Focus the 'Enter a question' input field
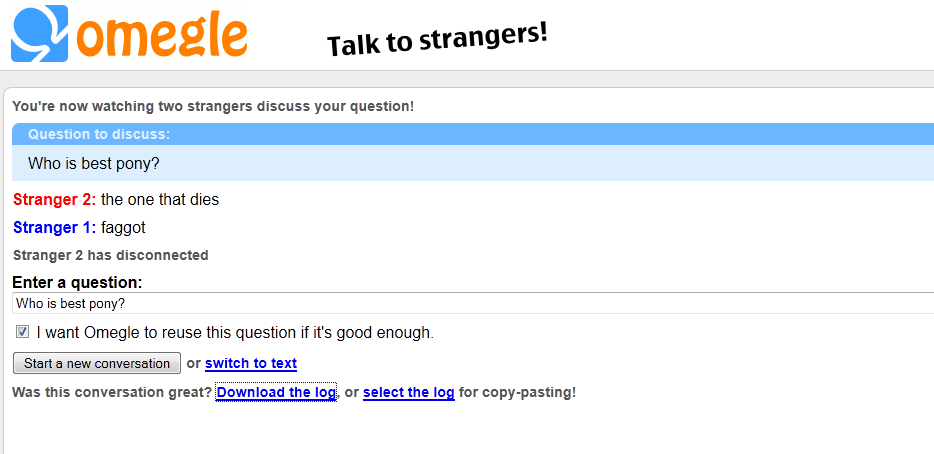The image size is (934, 454). (x=470, y=303)
